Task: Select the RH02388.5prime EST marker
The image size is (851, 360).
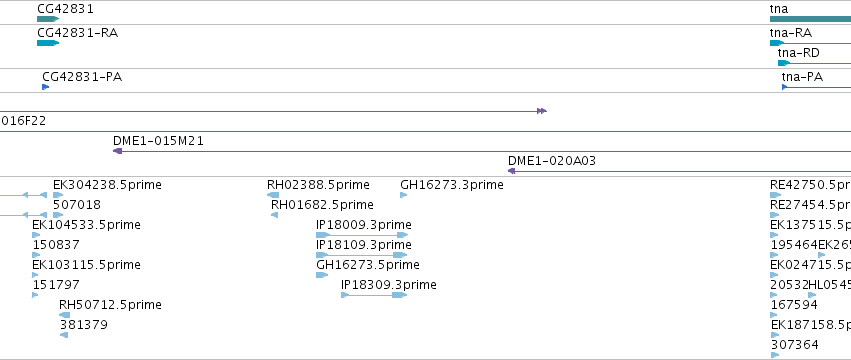Action: (x=273, y=195)
